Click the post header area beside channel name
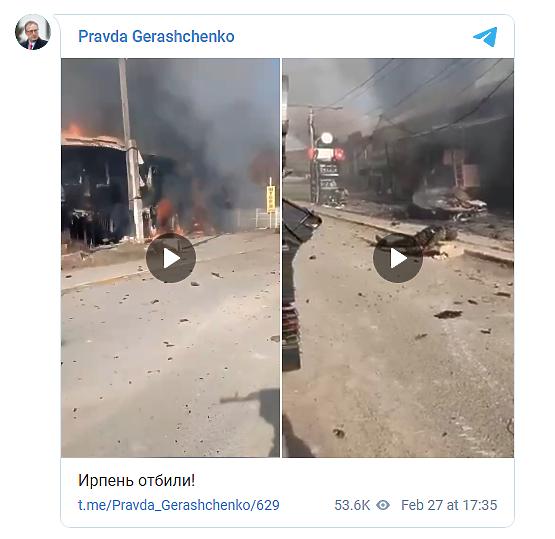This screenshot has height=539, width=555. pos(352,36)
